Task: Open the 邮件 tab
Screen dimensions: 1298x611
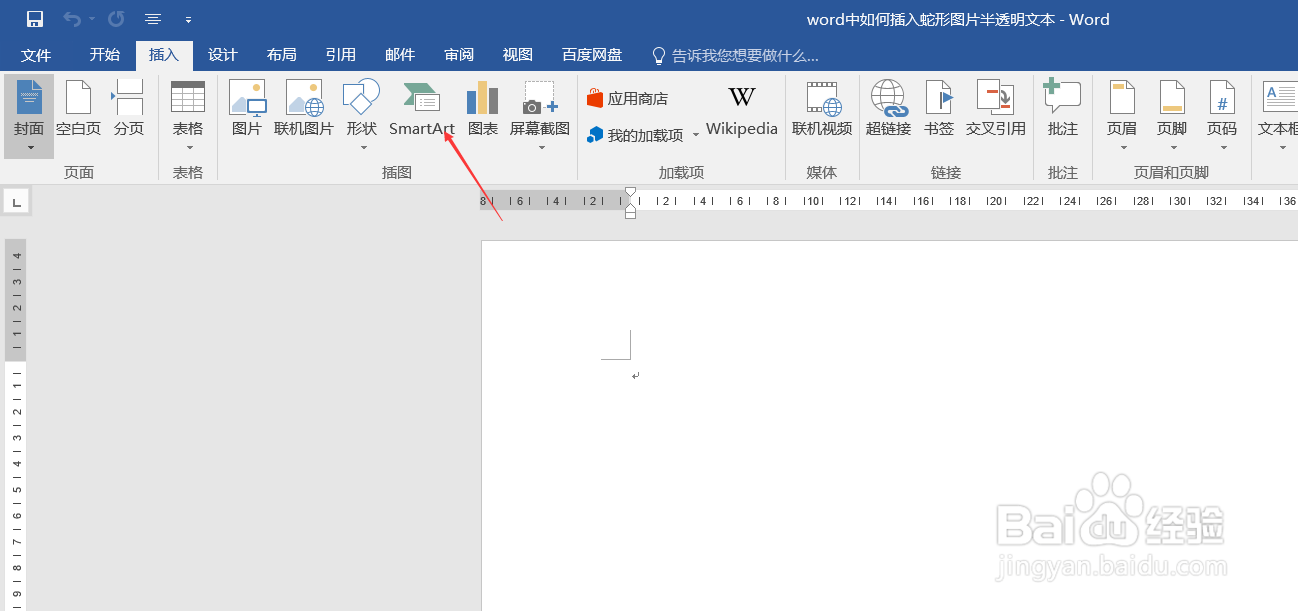Action: click(x=400, y=55)
